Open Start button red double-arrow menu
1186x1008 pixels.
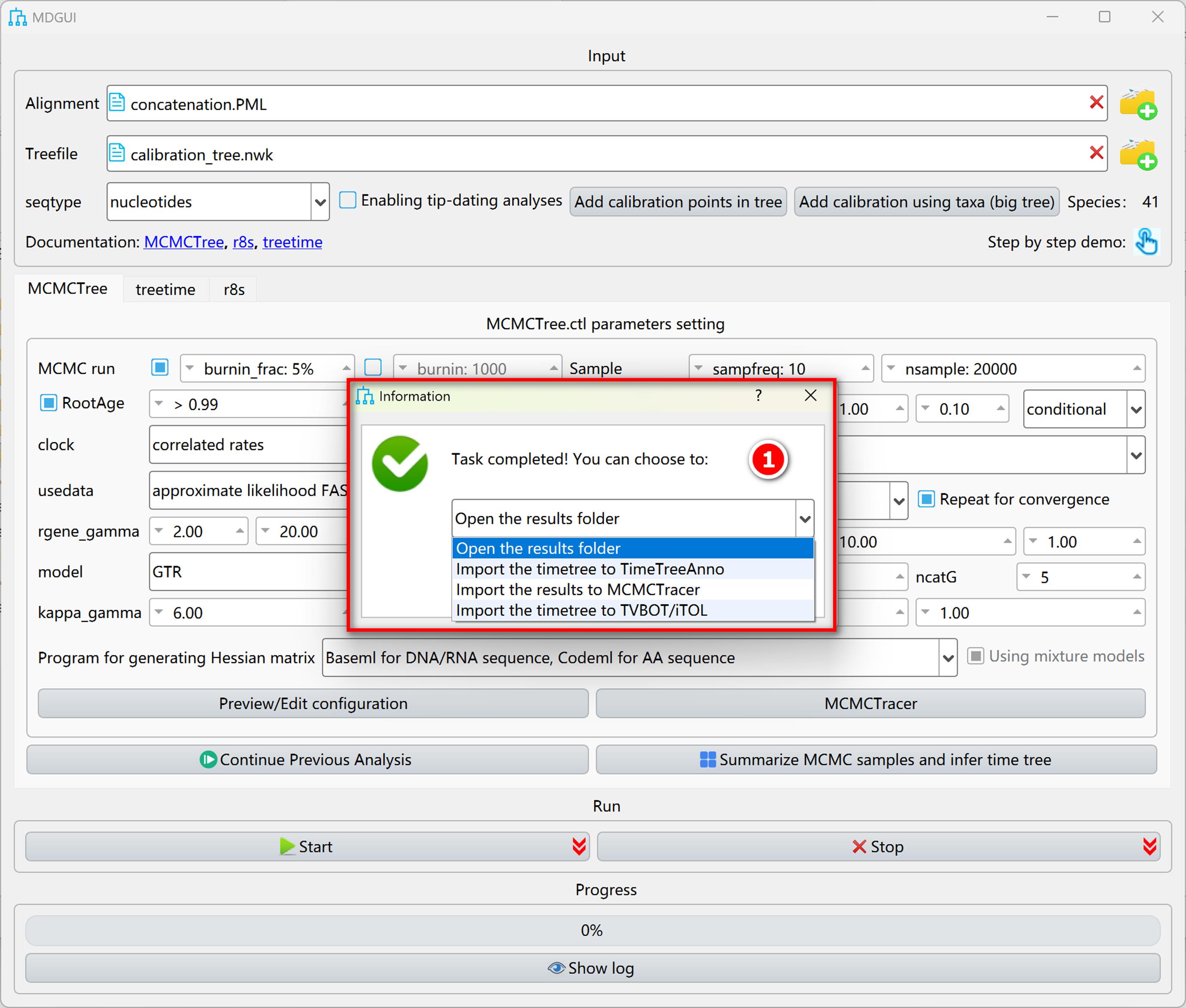(x=578, y=846)
